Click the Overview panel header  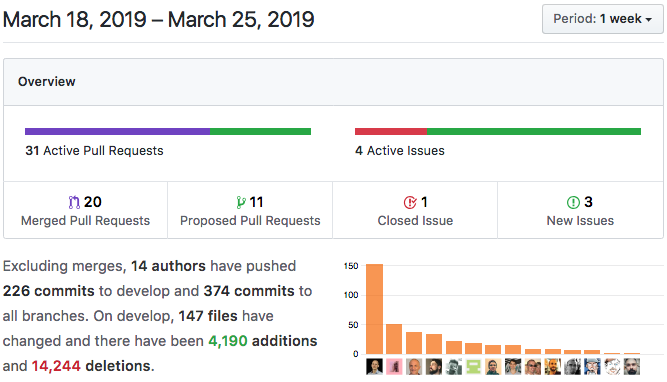click(x=334, y=82)
